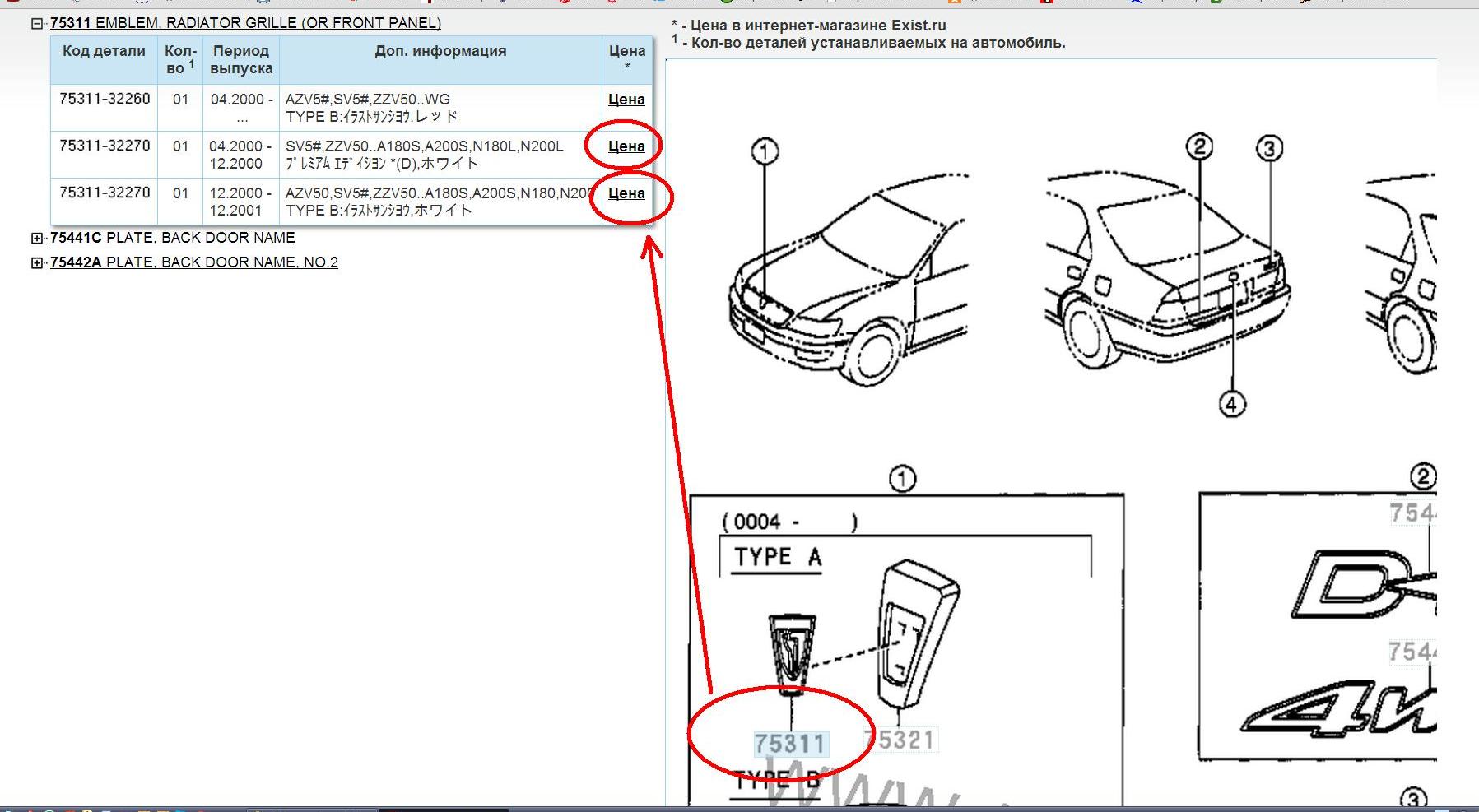
Task: Click callout 1 above the front car view
Action: click(765, 151)
